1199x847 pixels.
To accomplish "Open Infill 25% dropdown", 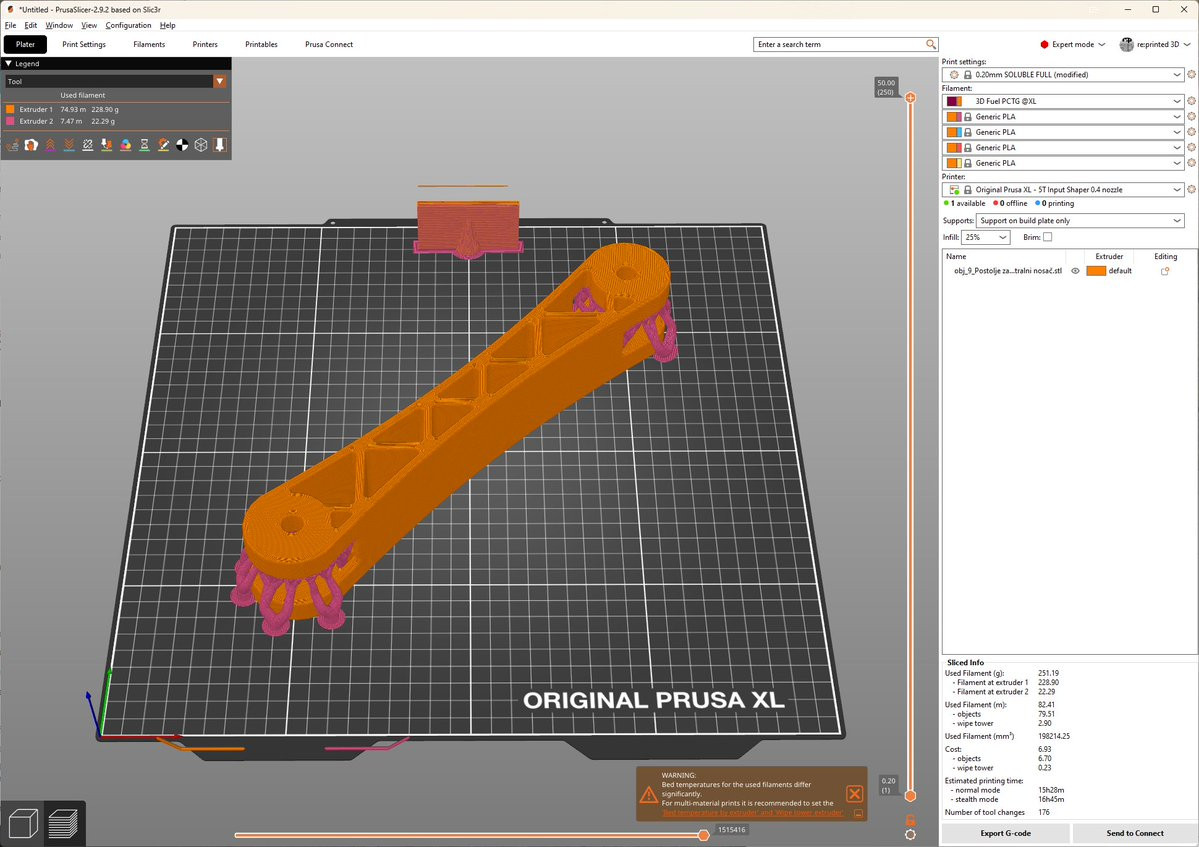I will click(986, 237).
